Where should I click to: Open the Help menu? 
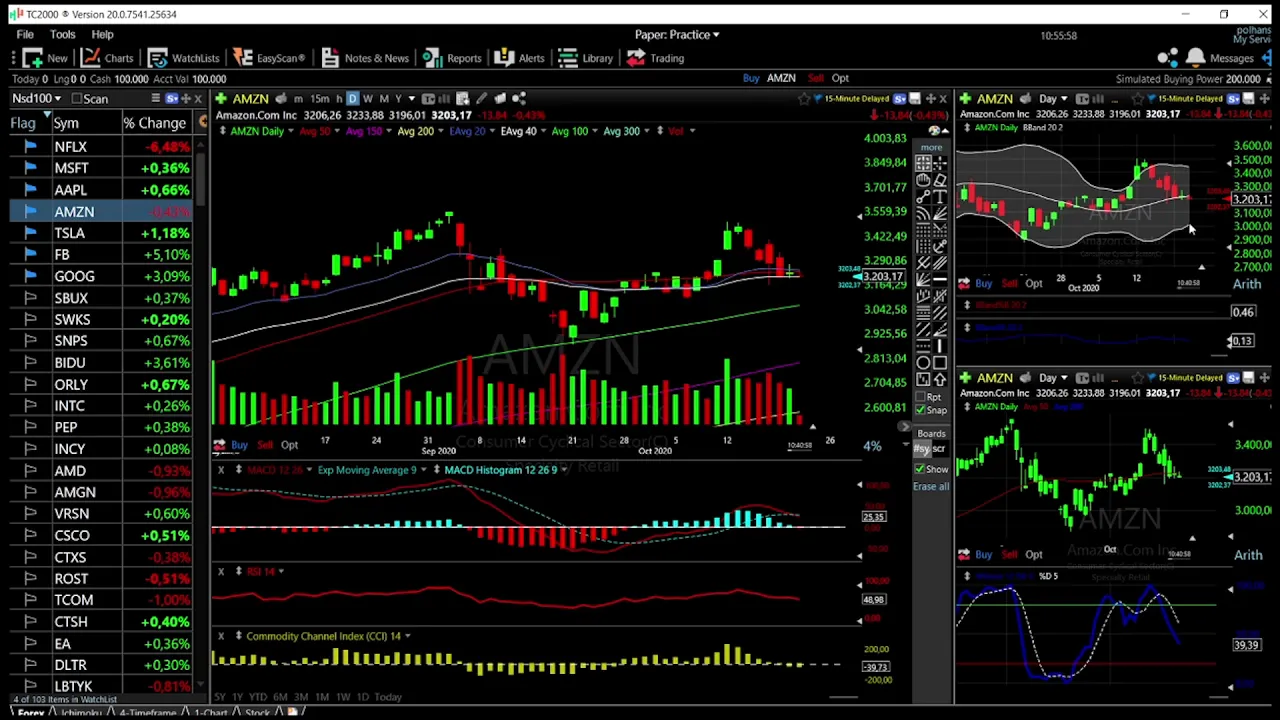[102, 35]
